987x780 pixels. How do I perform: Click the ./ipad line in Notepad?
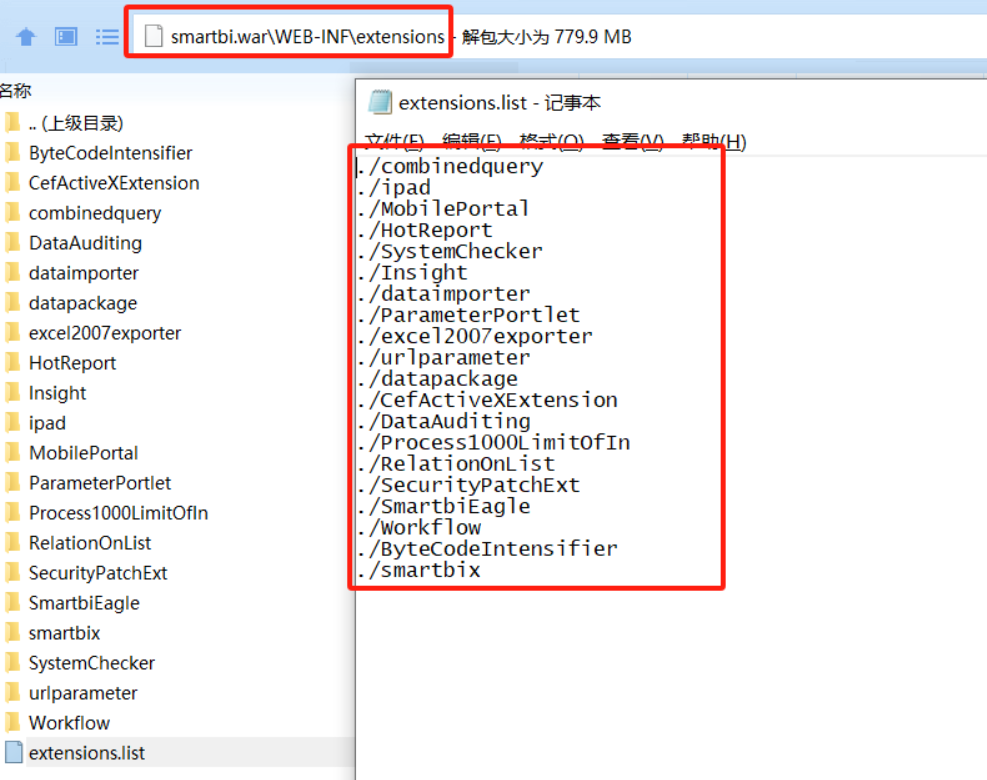(394, 188)
